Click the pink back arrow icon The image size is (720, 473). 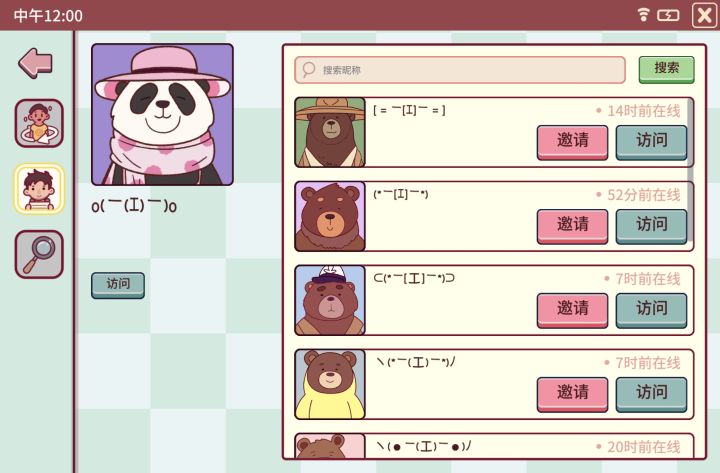point(36,63)
